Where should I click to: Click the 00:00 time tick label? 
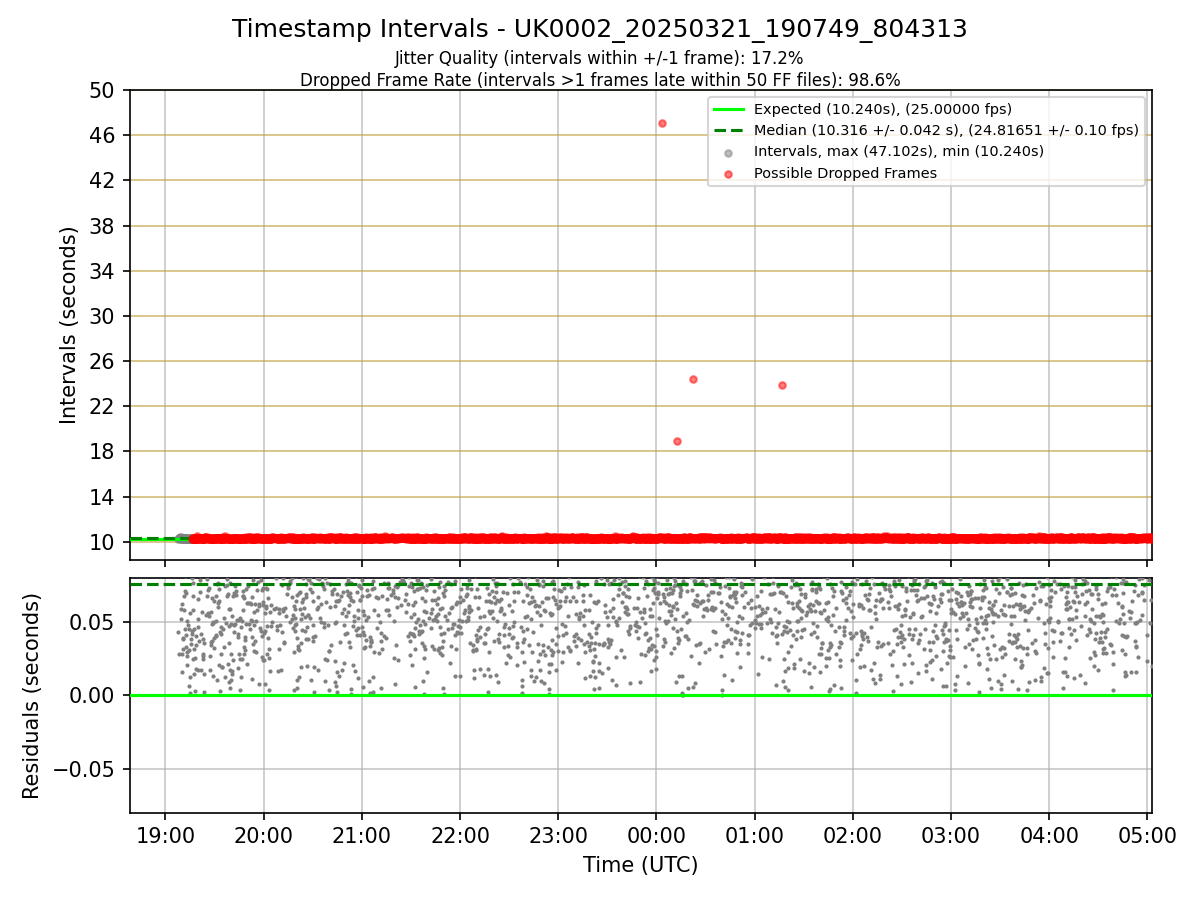point(656,836)
